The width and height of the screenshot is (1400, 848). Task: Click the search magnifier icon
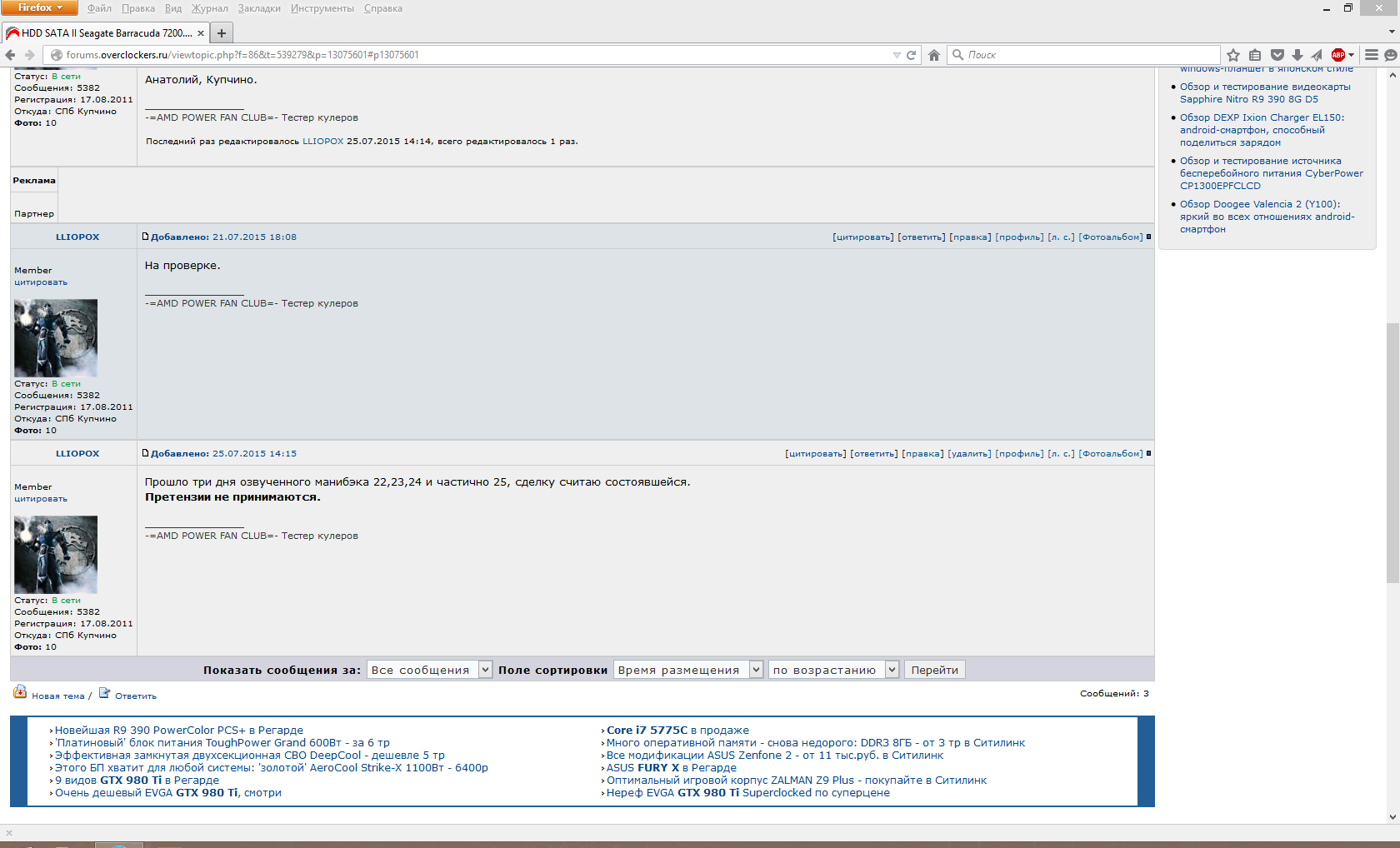coord(958,55)
